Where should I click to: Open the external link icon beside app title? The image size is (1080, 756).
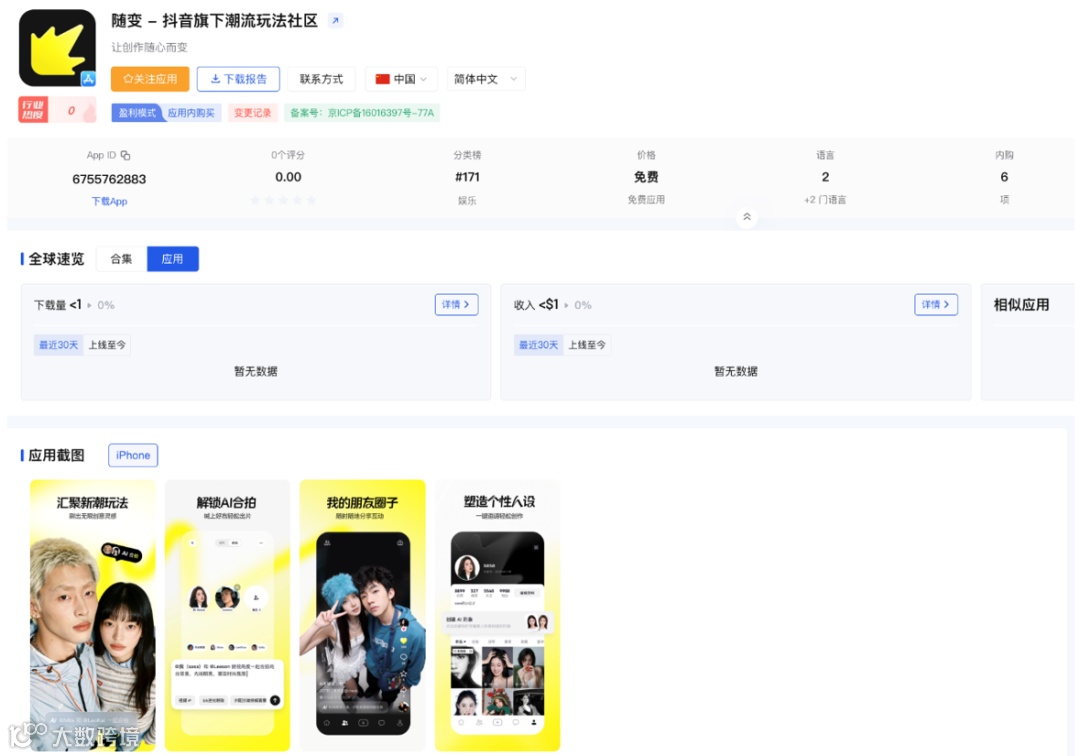335,21
